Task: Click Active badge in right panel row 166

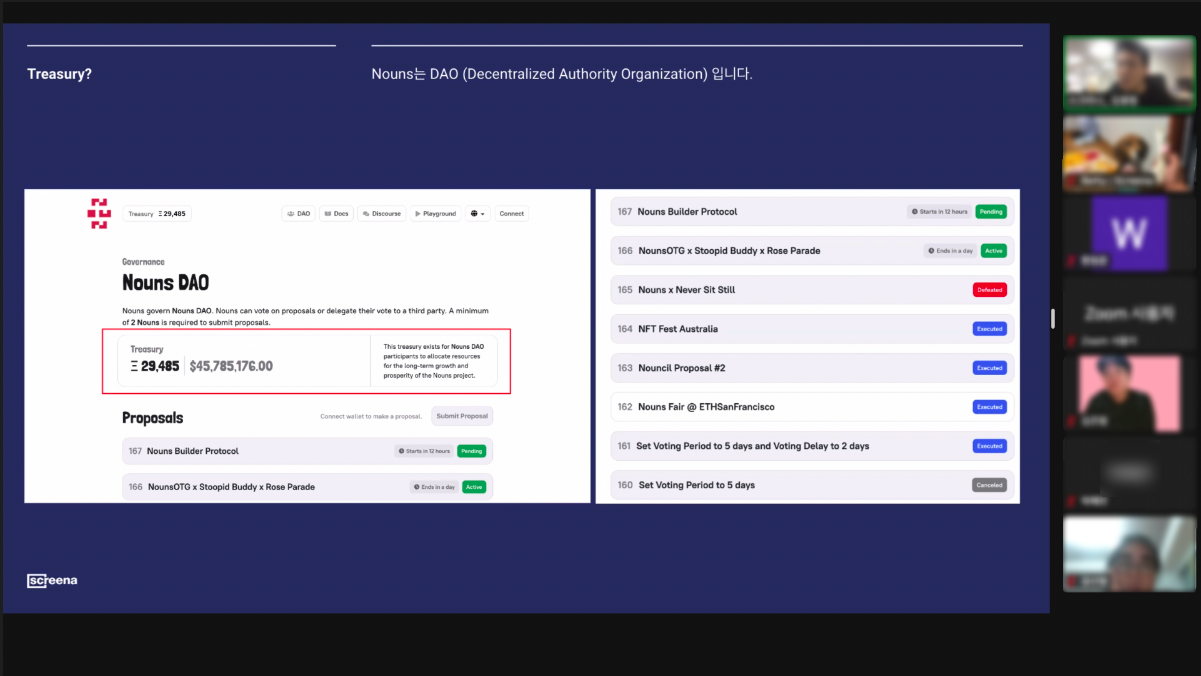Action: [x=993, y=251]
